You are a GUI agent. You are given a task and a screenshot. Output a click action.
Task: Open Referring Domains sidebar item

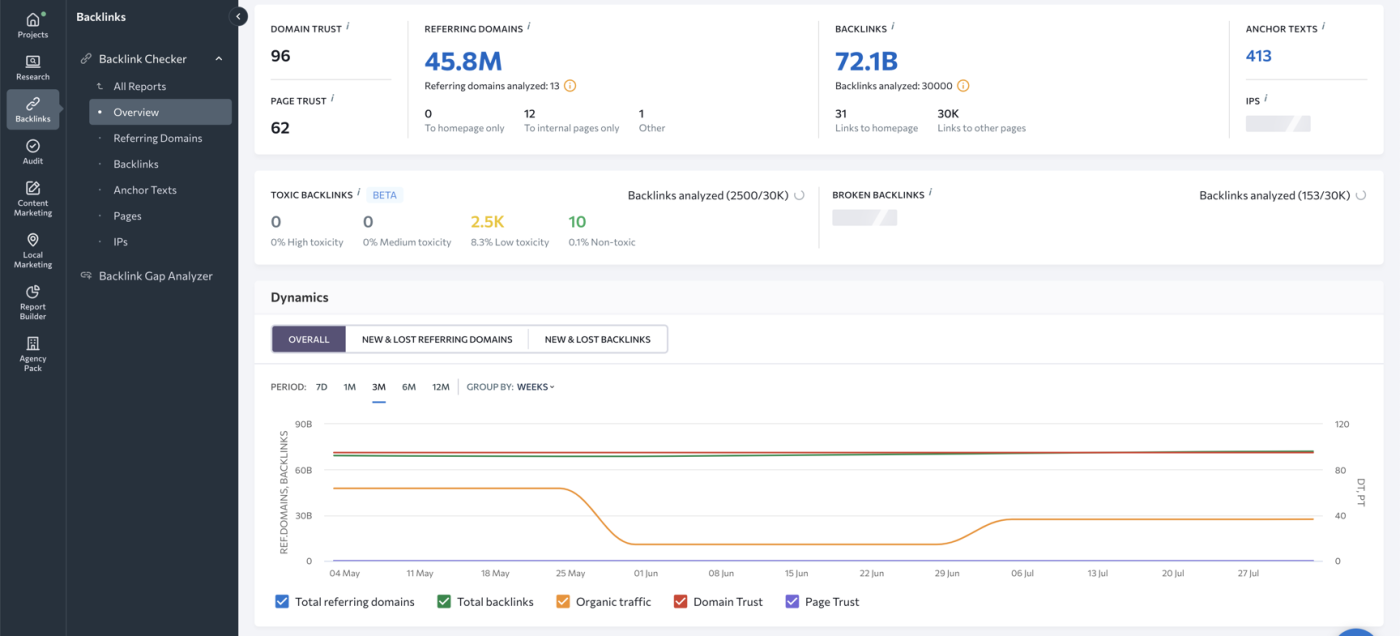(x=160, y=138)
